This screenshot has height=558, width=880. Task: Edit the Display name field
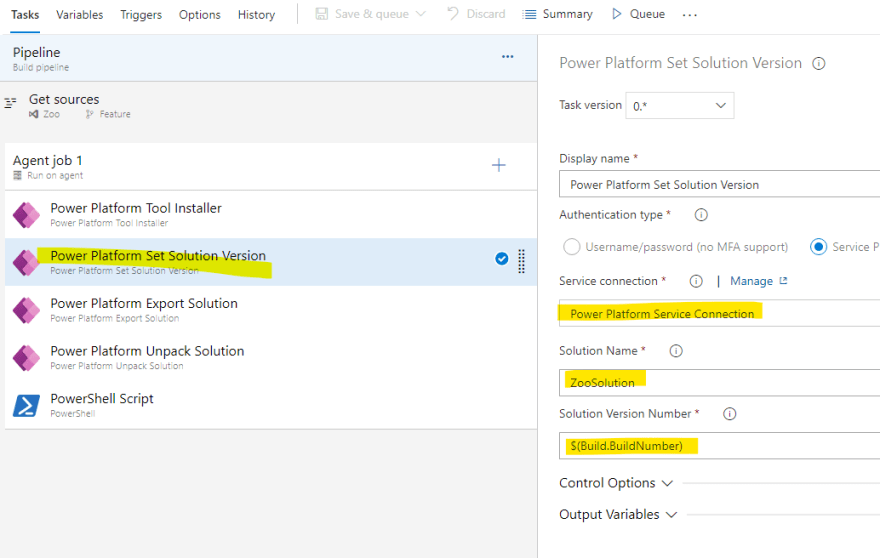(719, 184)
